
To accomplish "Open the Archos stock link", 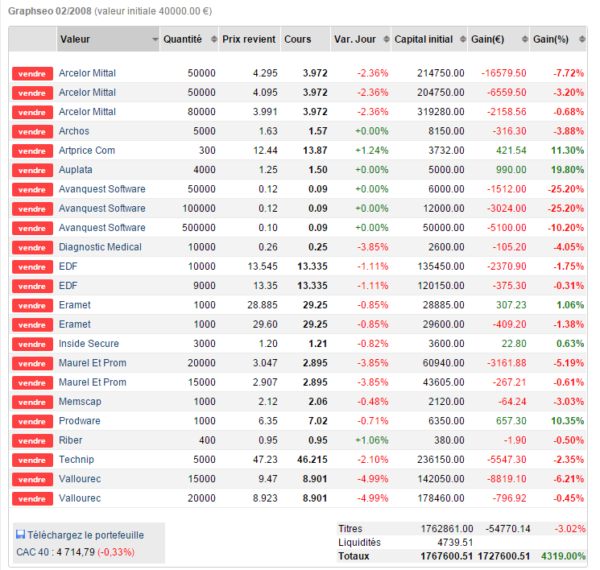I will 74,131.
